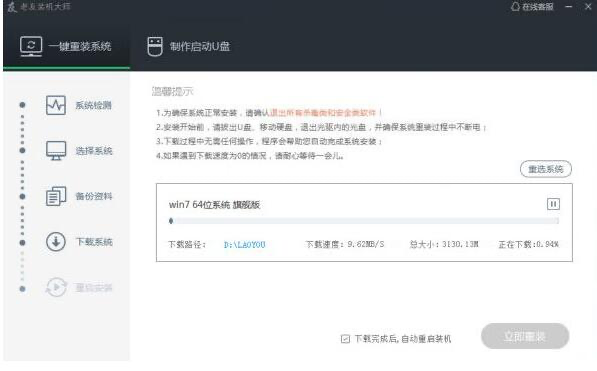Switch to the 制作启动U盘 tab
This screenshot has height=371, width=597.
pyautogui.click(x=189, y=46)
